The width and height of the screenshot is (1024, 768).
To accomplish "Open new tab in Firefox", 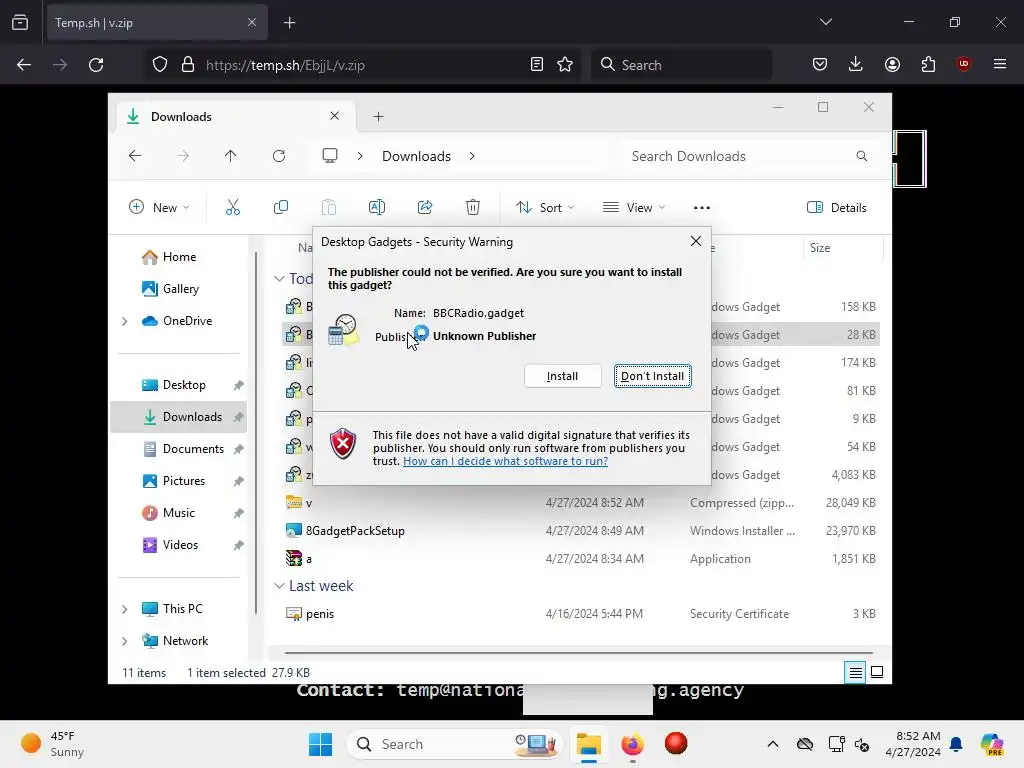I will (x=290, y=23).
